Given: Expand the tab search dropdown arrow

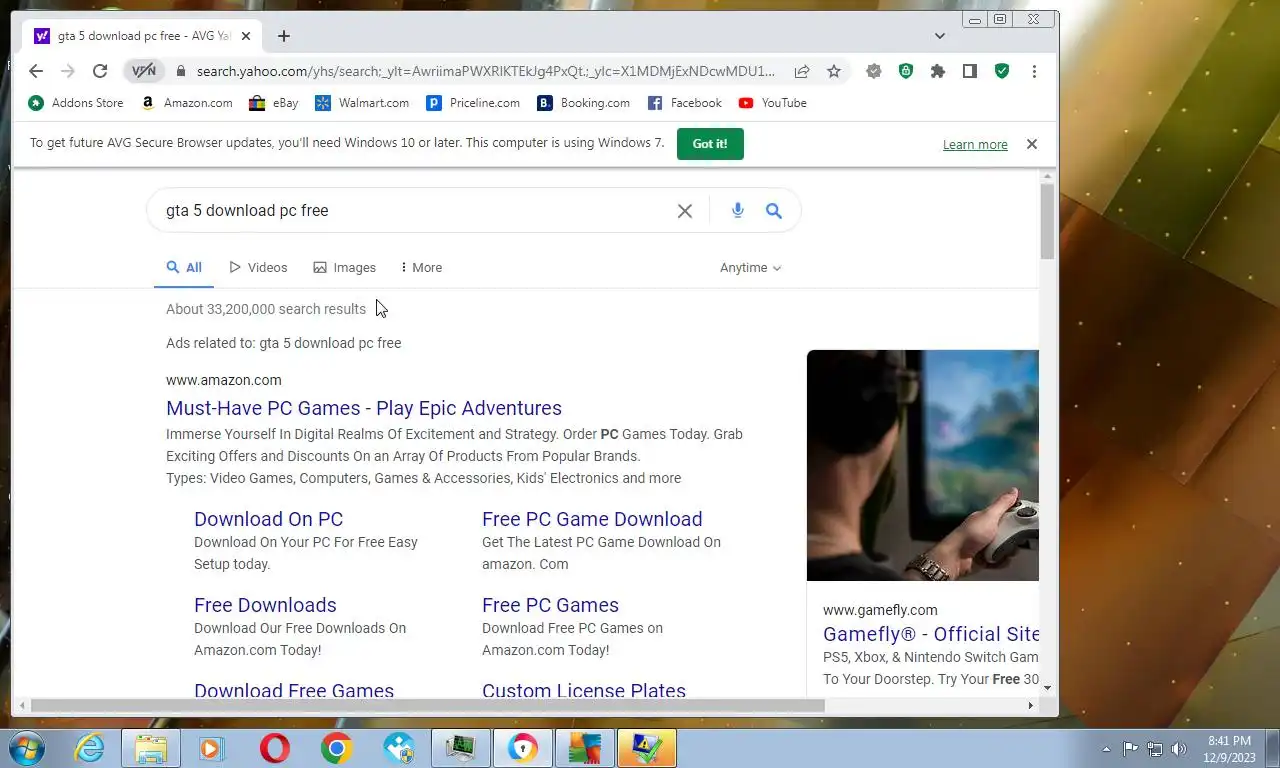Looking at the screenshot, I should coord(940,36).
